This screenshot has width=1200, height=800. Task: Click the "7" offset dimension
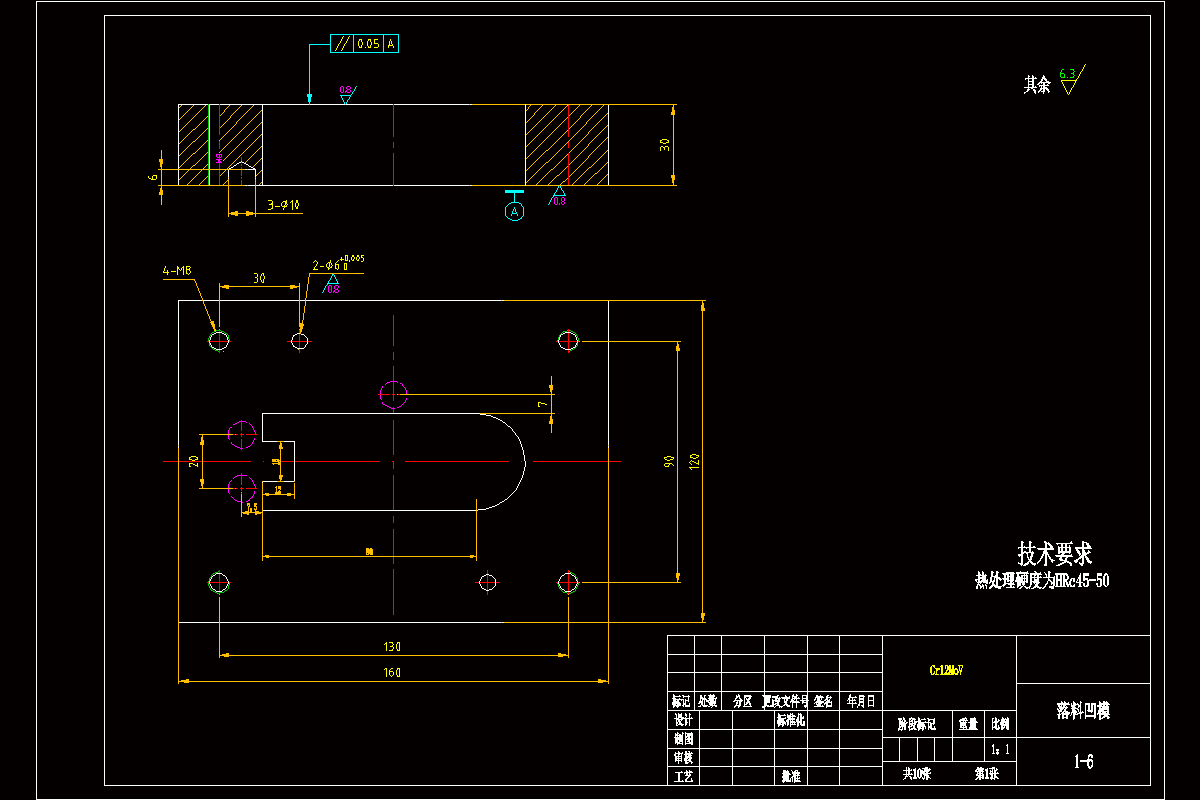click(541, 404)
